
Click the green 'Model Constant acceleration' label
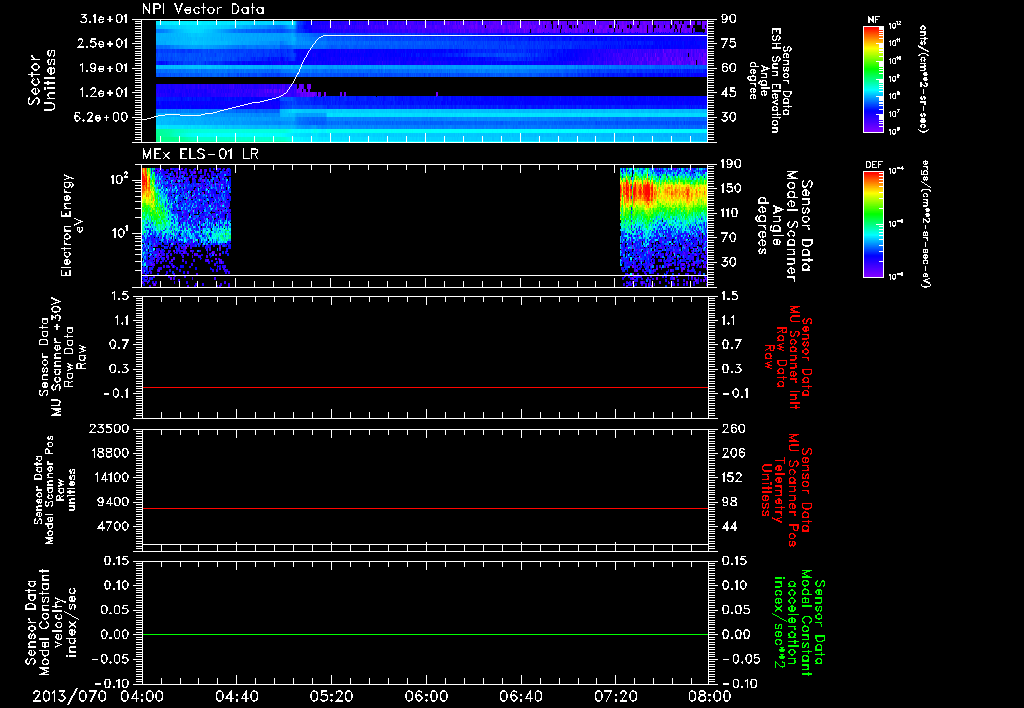798,620
